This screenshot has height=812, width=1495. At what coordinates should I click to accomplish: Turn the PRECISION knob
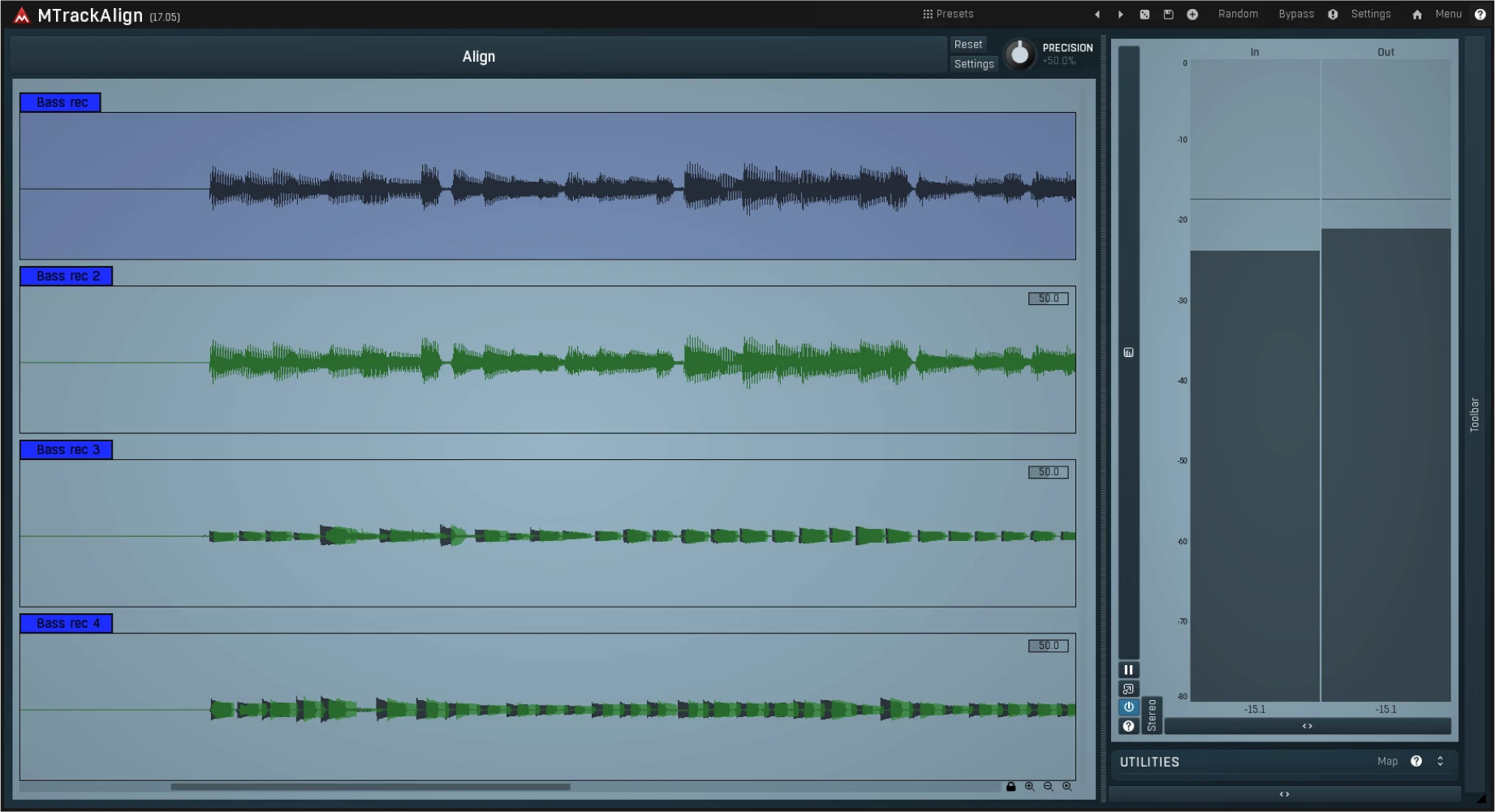tap(1019, 55)
